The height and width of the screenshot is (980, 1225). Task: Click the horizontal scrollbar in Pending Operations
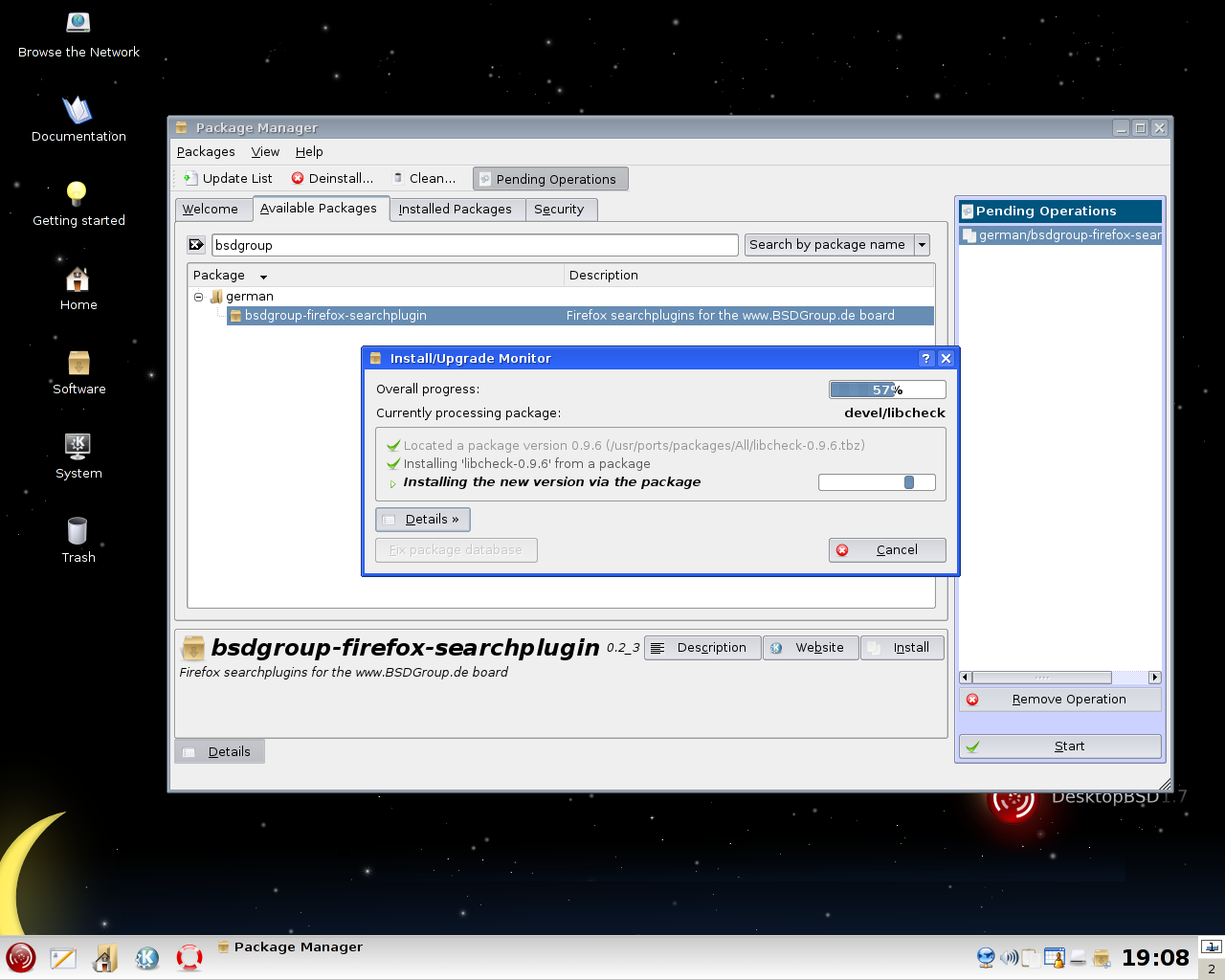(1060, 678)
